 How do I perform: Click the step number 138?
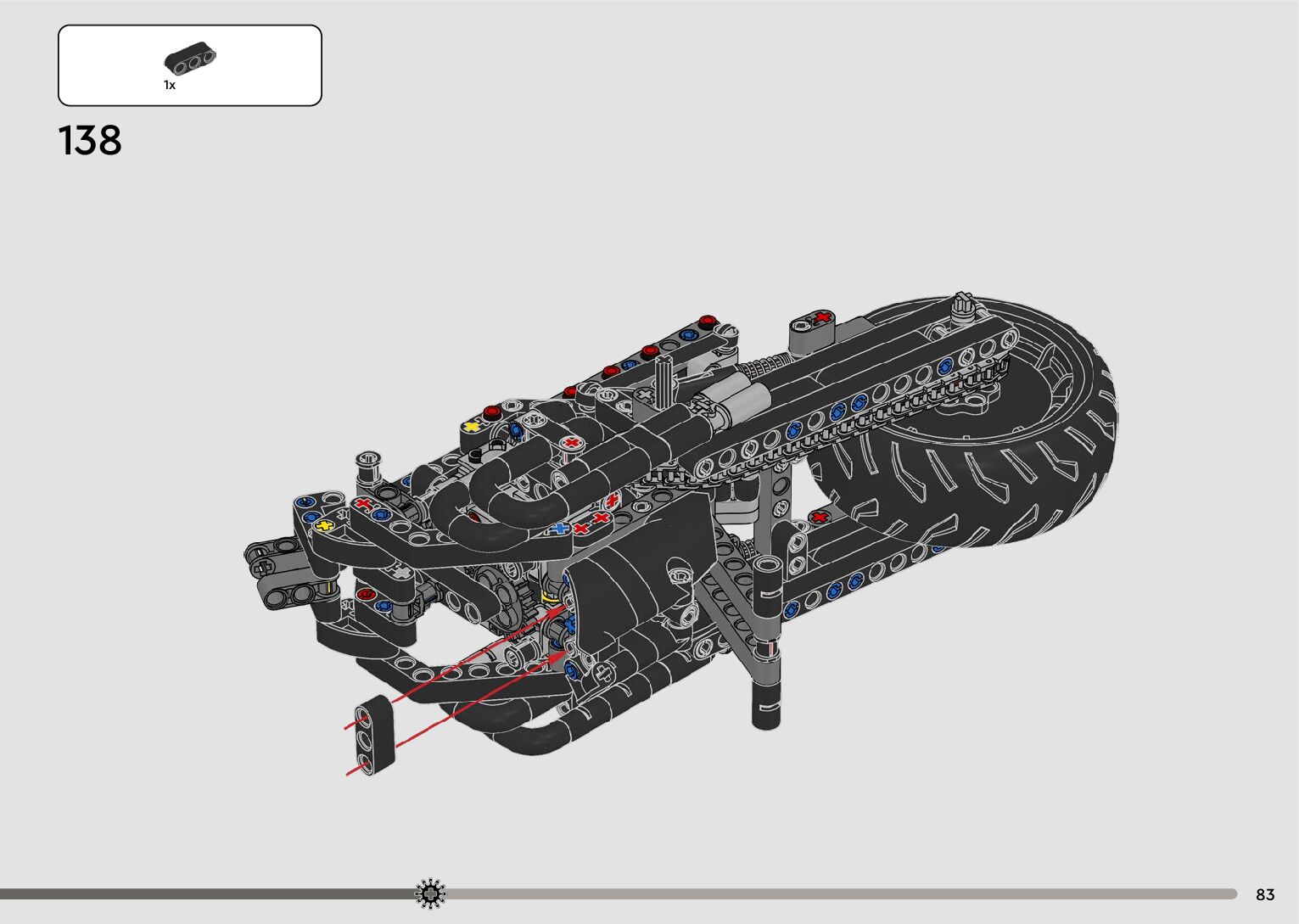pyautogui.click(x=90, y=141)
